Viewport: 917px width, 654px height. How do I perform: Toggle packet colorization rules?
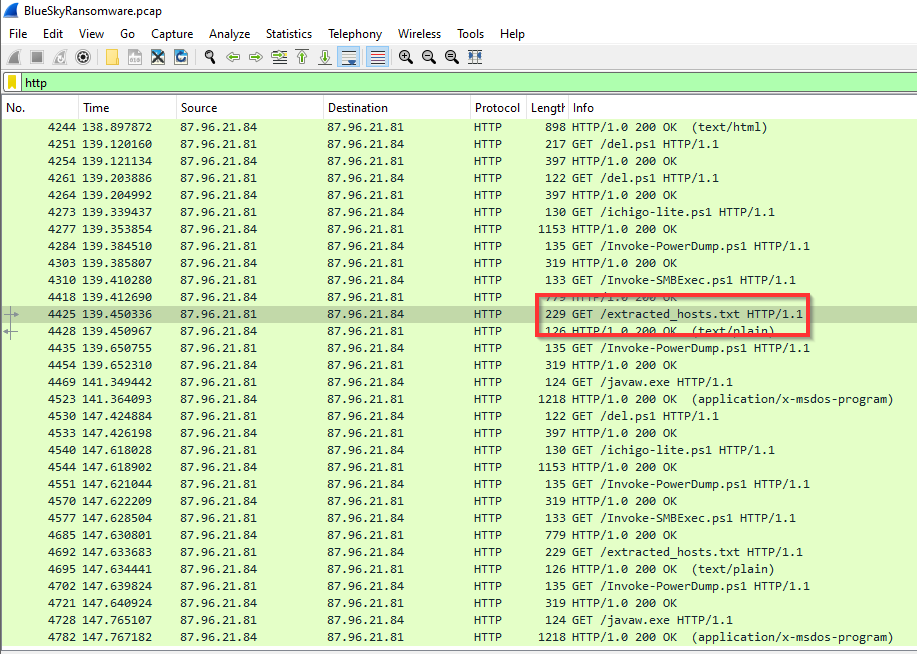(x=377, y=57)
